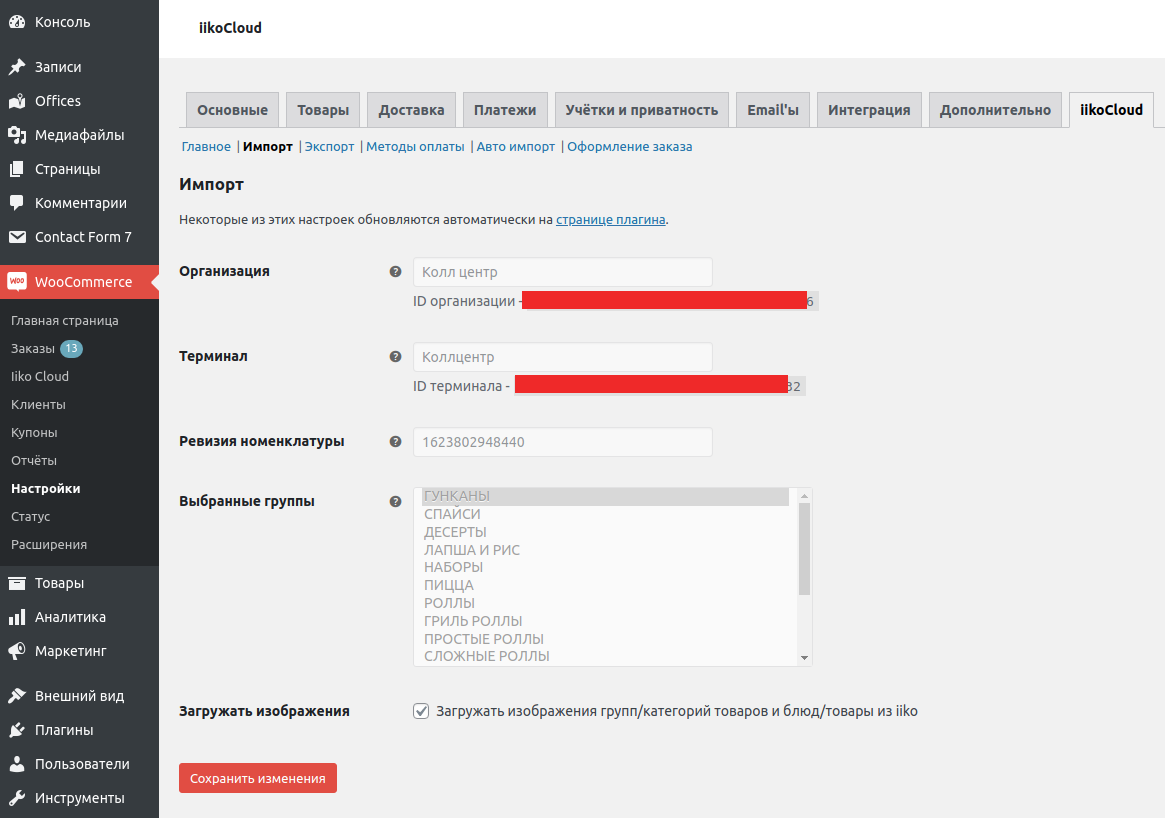Open the Записи sidebar icon
Viewport: 1165px width, 818px height.
[x=16, y=66]
